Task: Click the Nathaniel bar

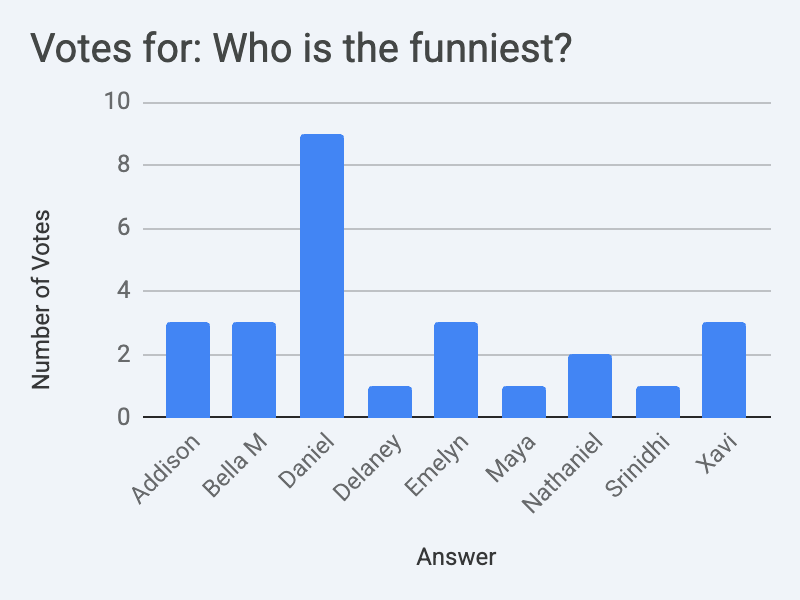Action: click(x=590, y=386)
